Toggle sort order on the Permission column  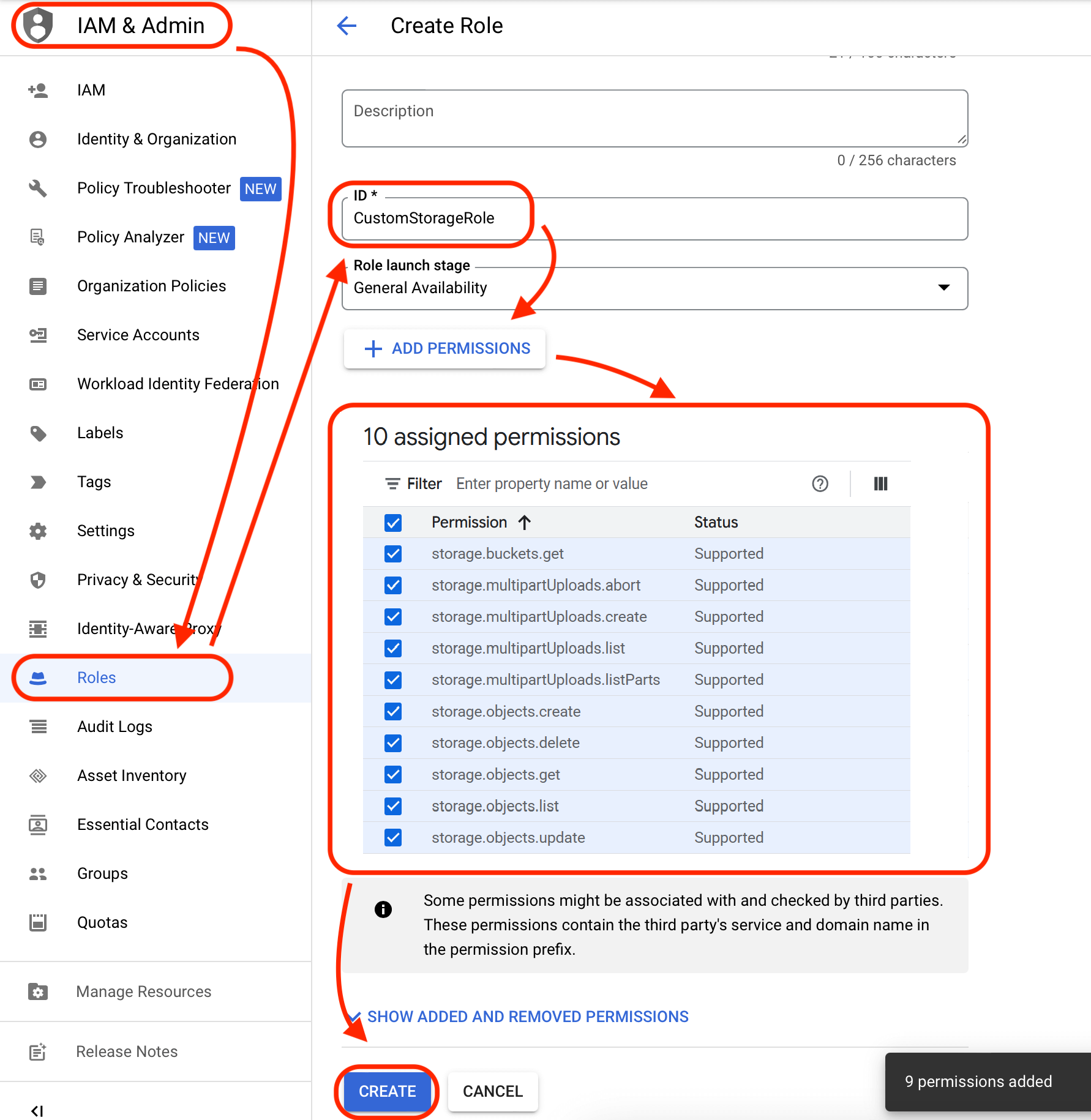525,522
